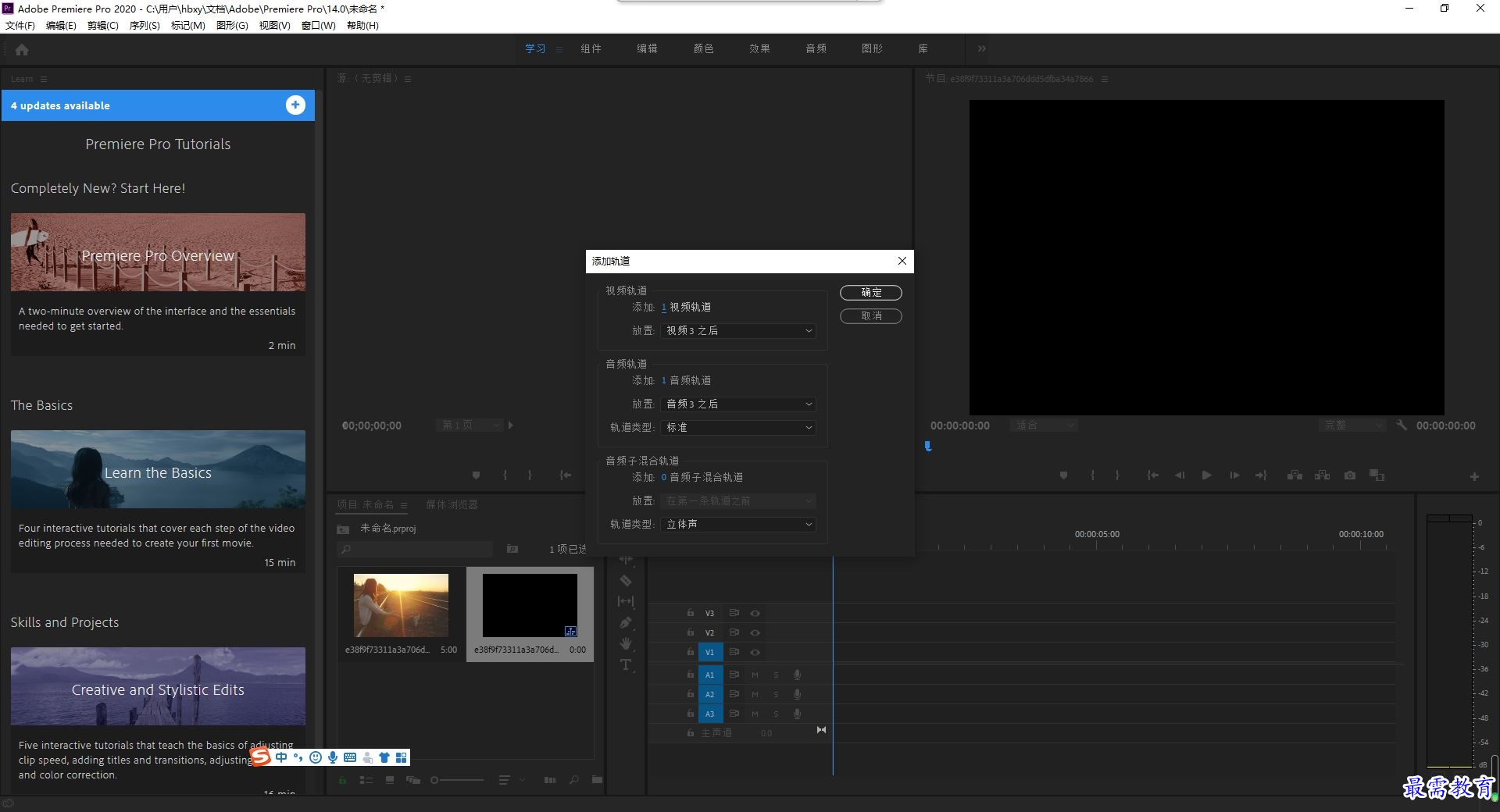
Task: Click the Lift button in Program monitor
Action: click(1295, 475)
